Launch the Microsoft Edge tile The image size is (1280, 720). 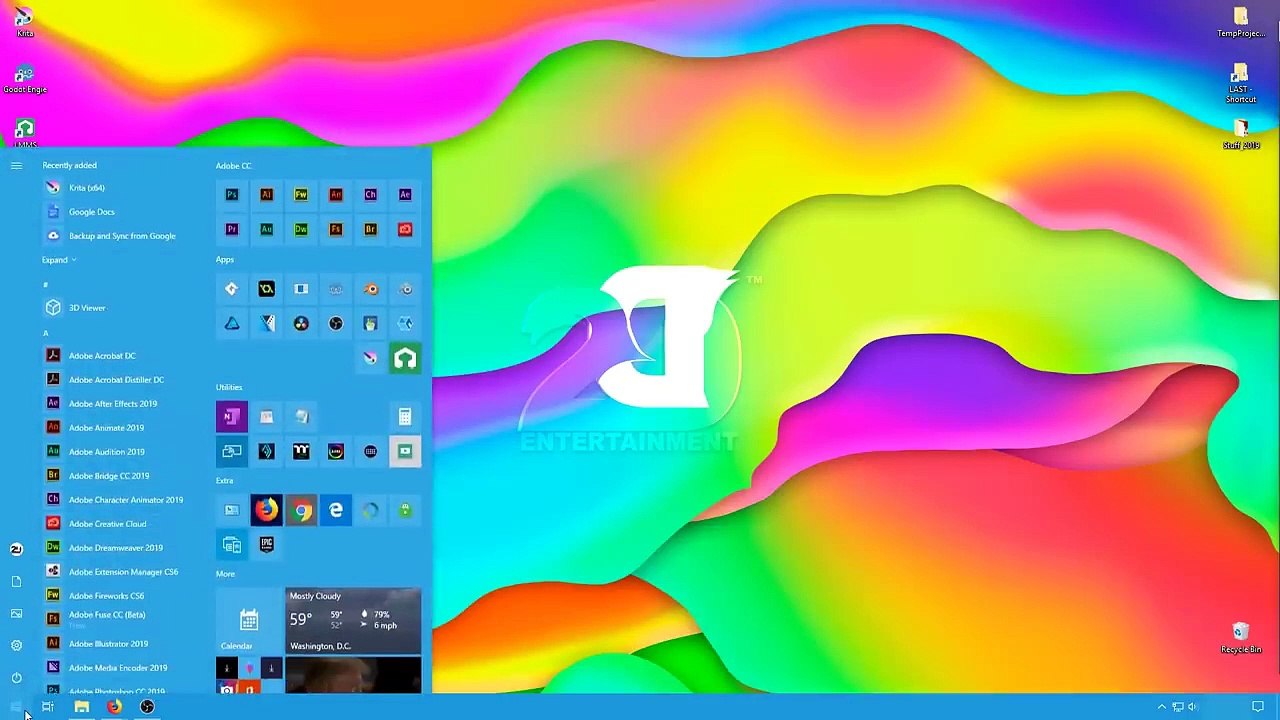[336, 510]
